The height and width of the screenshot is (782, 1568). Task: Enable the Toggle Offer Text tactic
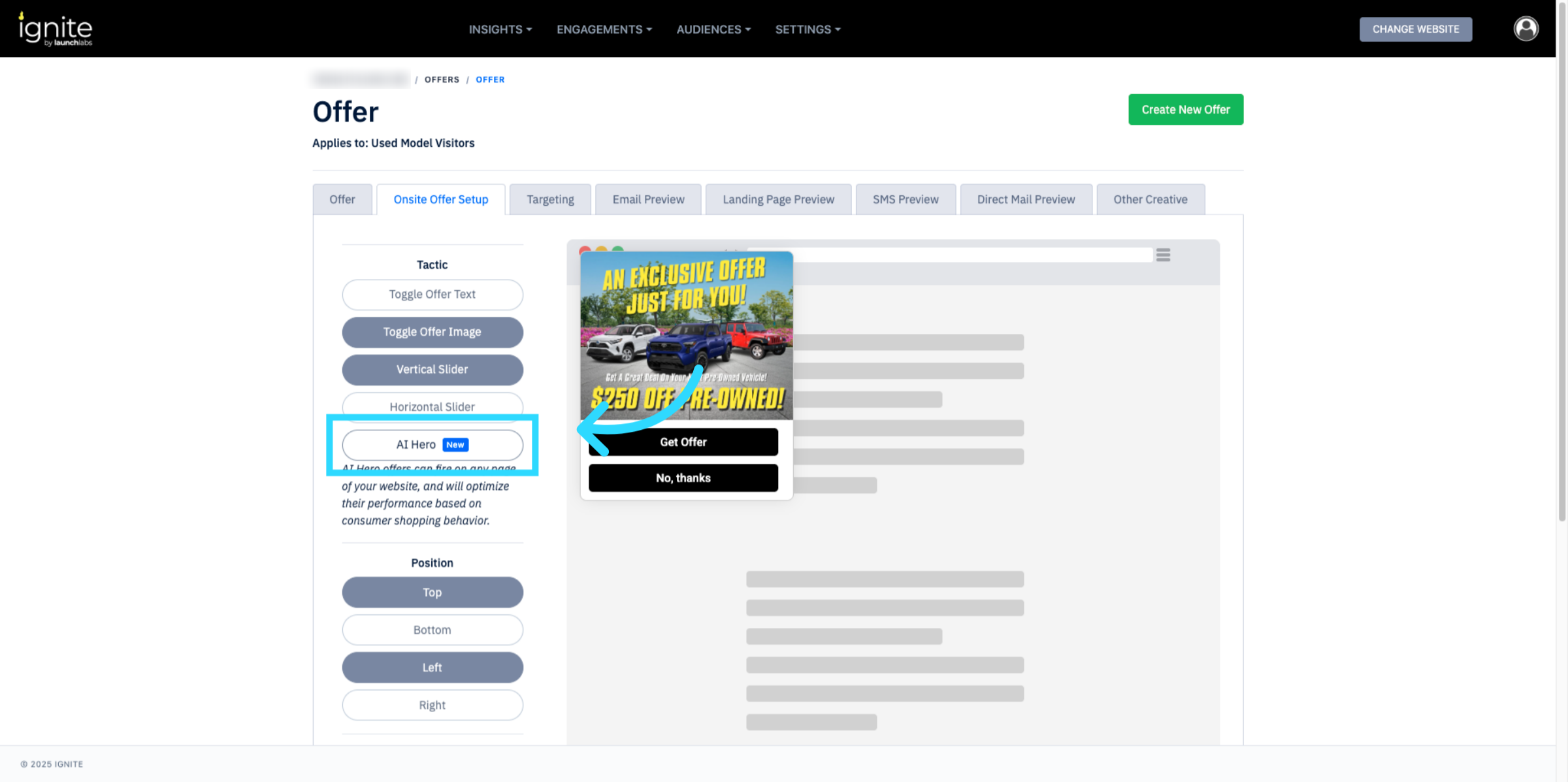coord(432,295)
